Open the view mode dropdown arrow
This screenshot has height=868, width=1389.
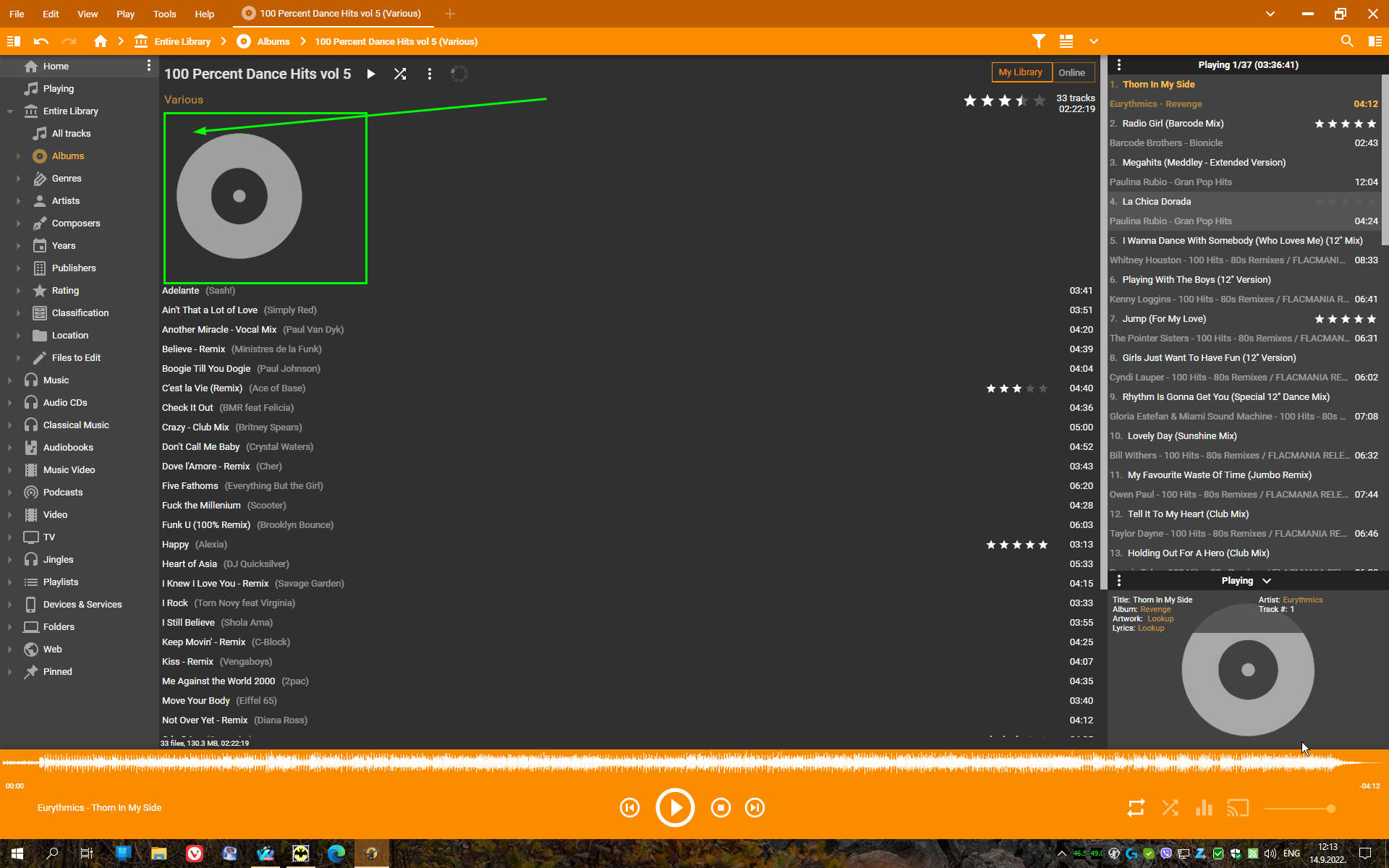[x=1094, y=41]
